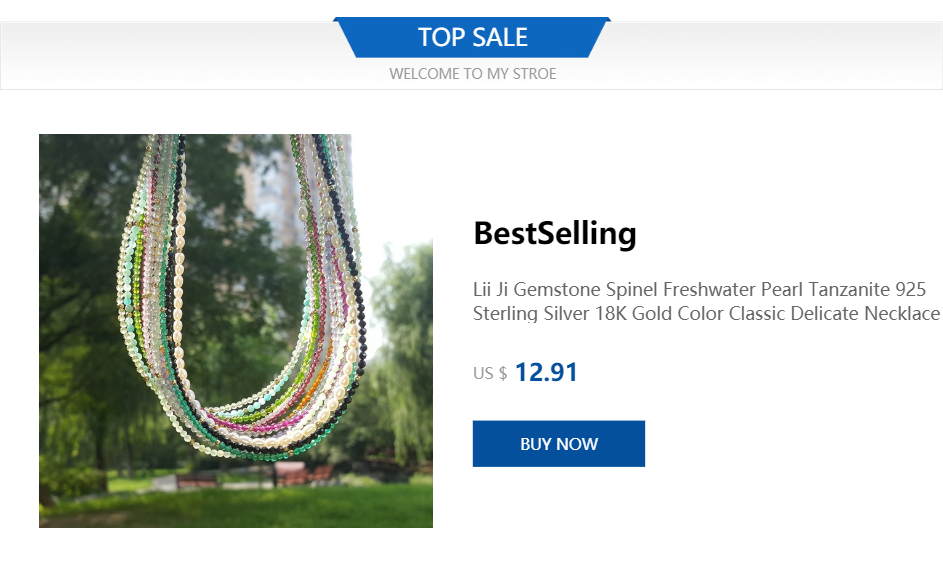Click the BestSelling heading
Viewport: 943px width, 574px height.
tap(554, 233)
